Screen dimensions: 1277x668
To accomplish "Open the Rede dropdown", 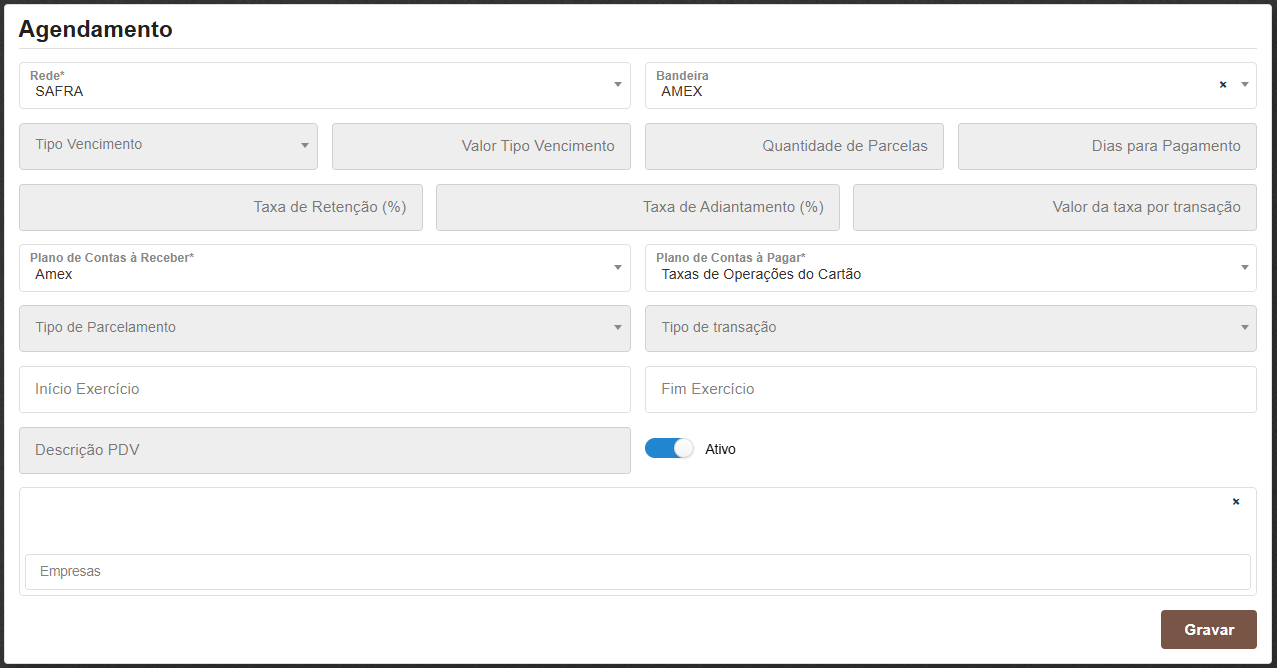I will click(x=618, y=85).
